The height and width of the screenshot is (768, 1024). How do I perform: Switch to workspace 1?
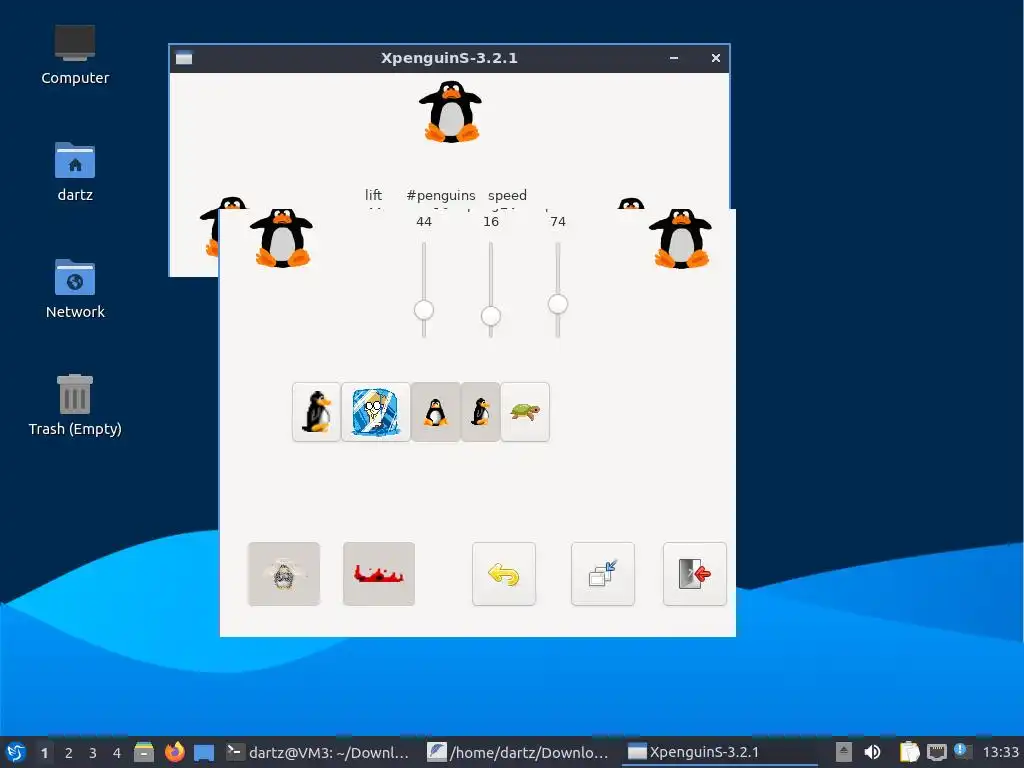click(44, 753)
